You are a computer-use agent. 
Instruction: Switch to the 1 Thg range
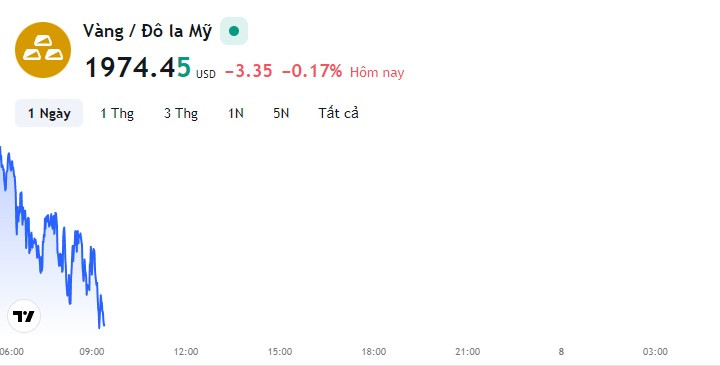click(x=117, y=113)
